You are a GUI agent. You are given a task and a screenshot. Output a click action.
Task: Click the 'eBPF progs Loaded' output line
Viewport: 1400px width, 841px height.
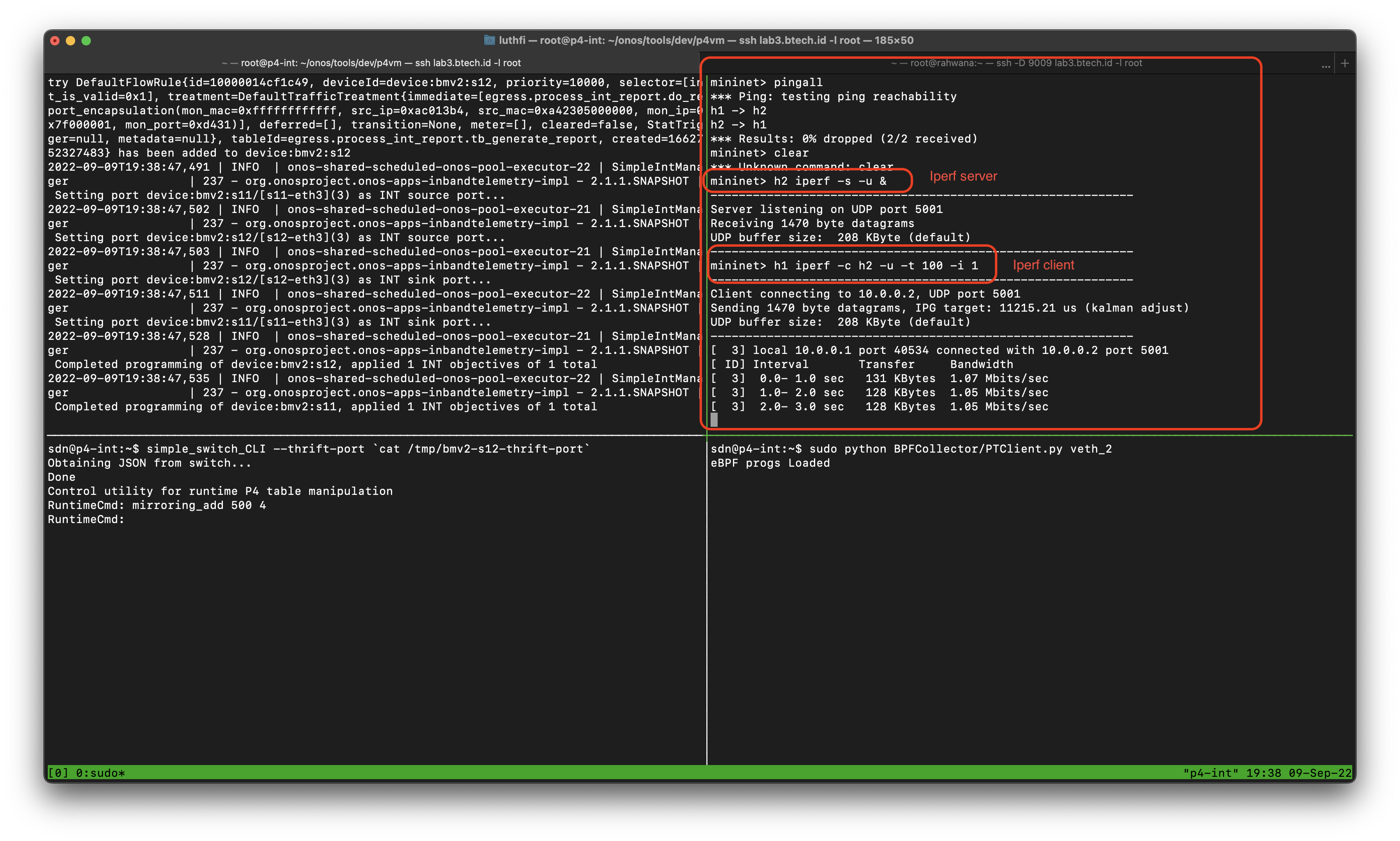click(x=770, y=464)
